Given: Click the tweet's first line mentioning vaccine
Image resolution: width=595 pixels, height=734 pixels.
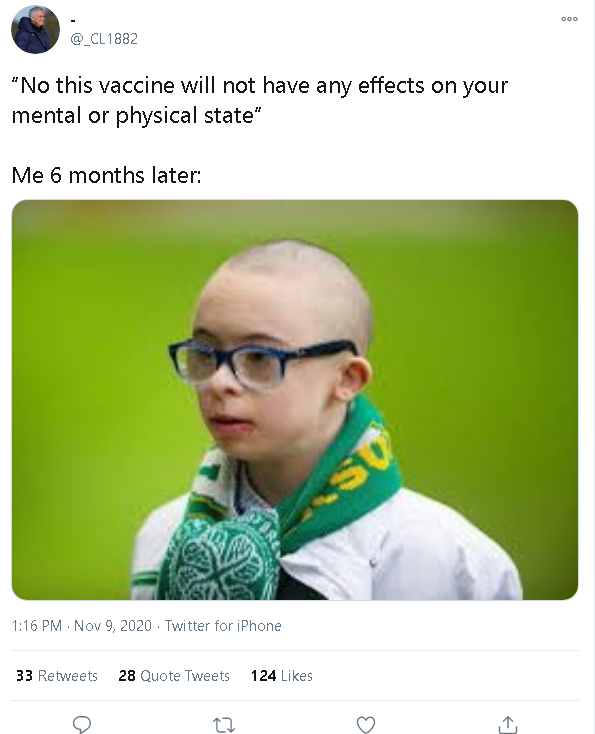Looking at the screenshot, I should tap(260, 86).
